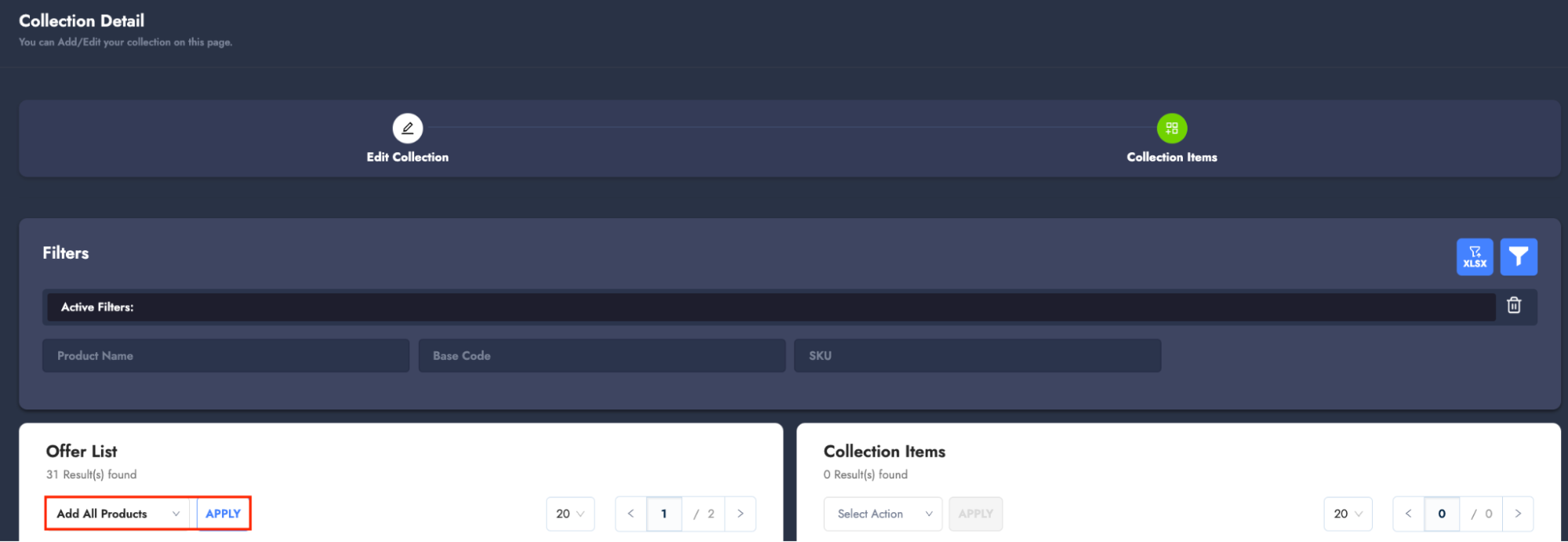
Task: Open the Add All Products dropdown
Action: click(118, 514)
